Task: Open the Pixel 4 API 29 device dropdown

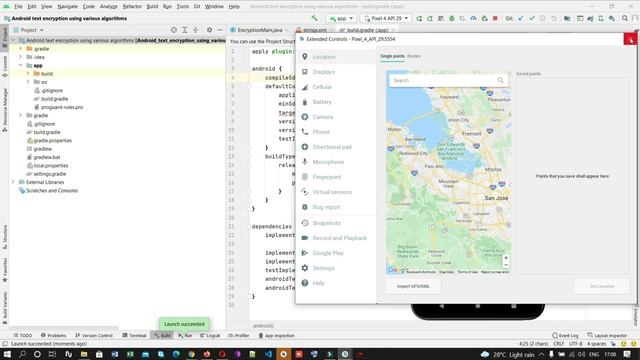Action: [386, 18]
